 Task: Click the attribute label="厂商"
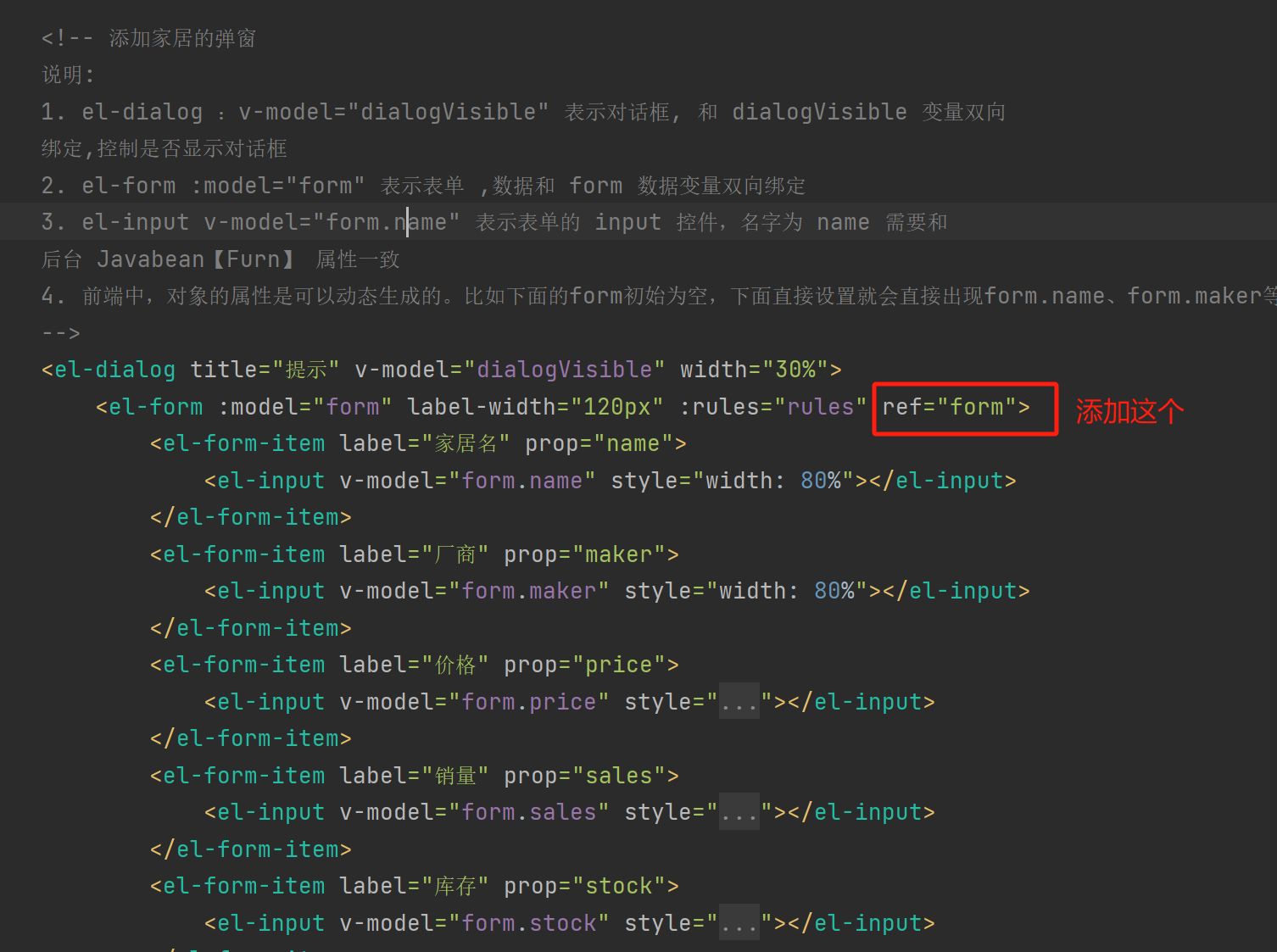414,554
